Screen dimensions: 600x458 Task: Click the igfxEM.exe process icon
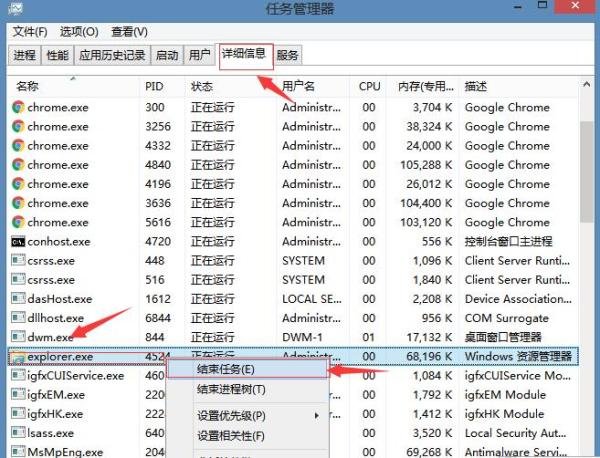[x=18, y=394]
